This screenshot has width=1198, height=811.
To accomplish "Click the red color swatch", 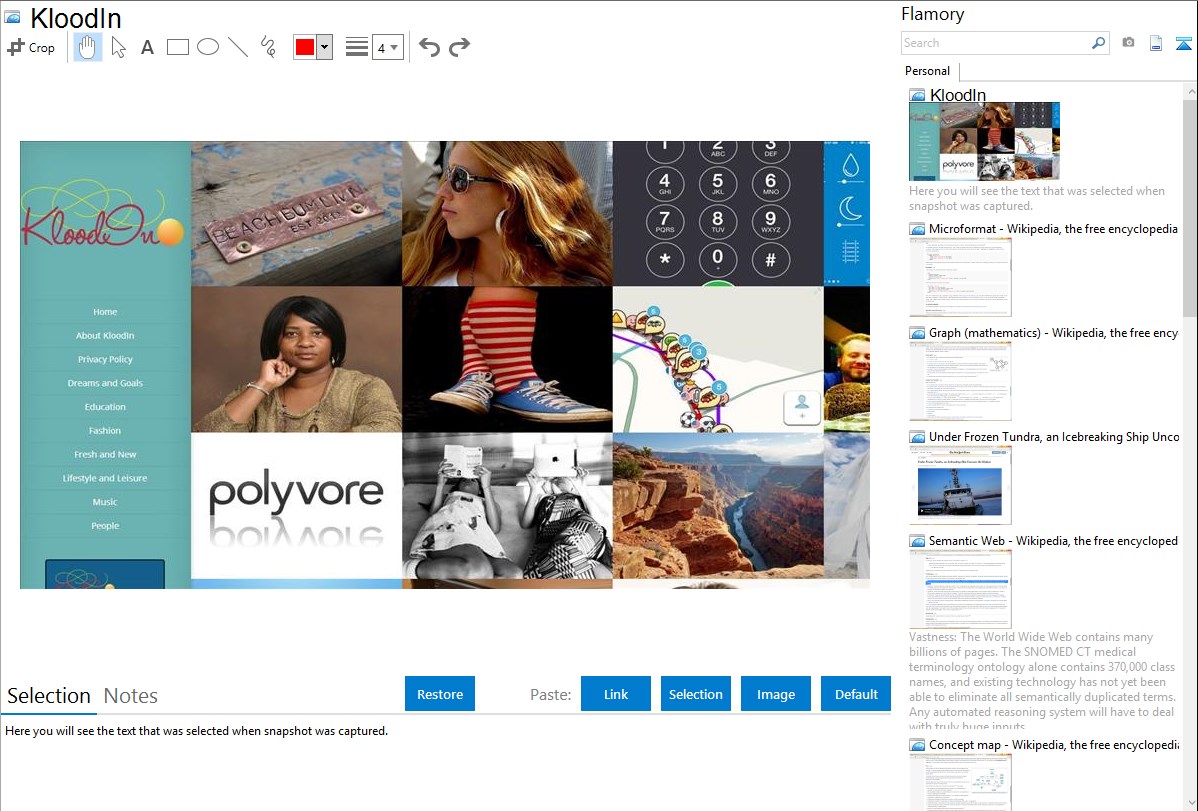I will [304, 47].
